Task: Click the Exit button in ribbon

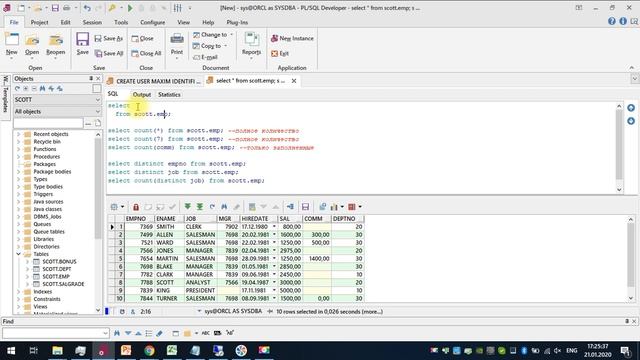Action: coord(280,53)
